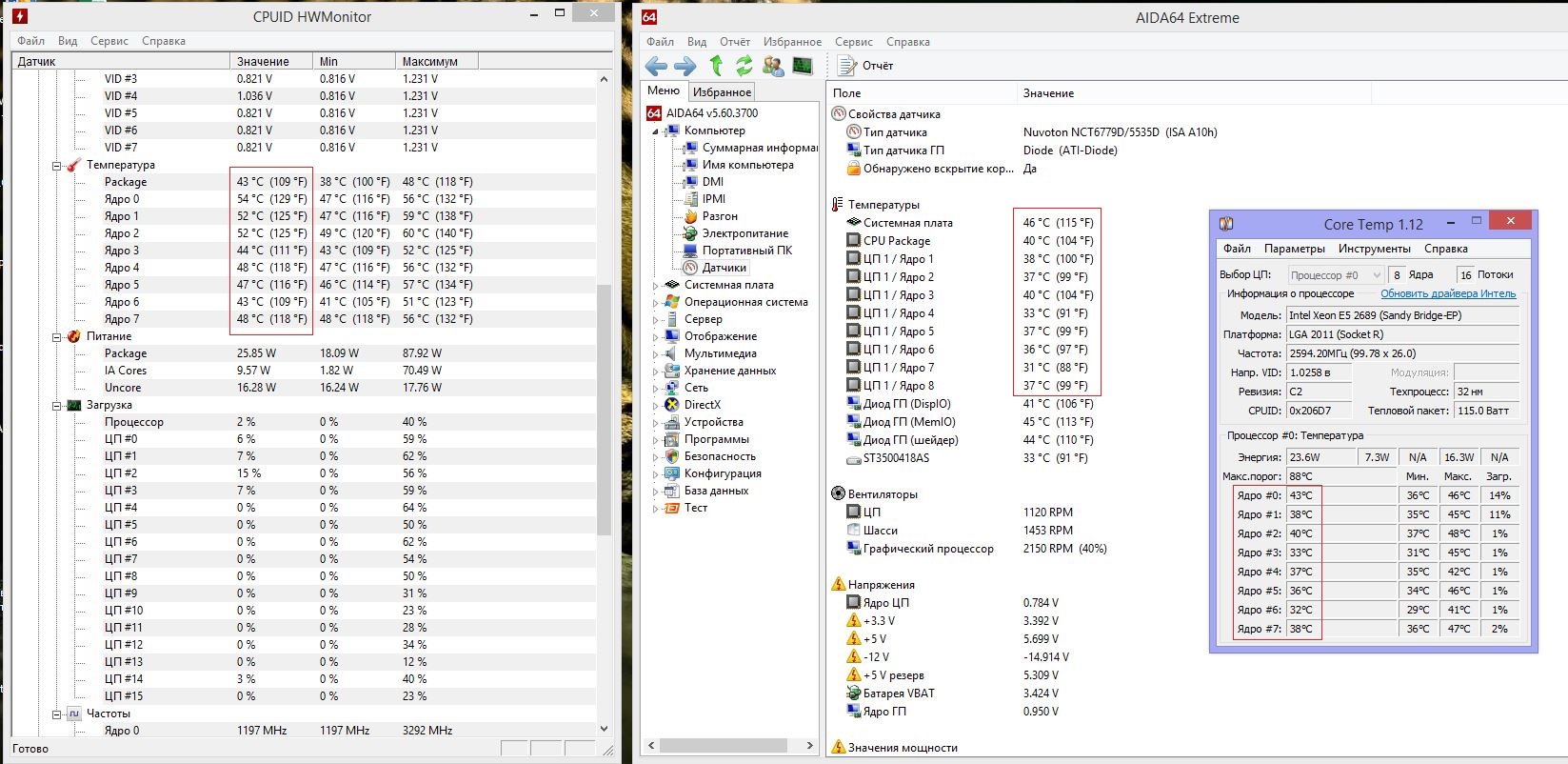Open Справка menu in AIDA64
This screenshot has width=1568, height=764.
[x=908, y=42]
